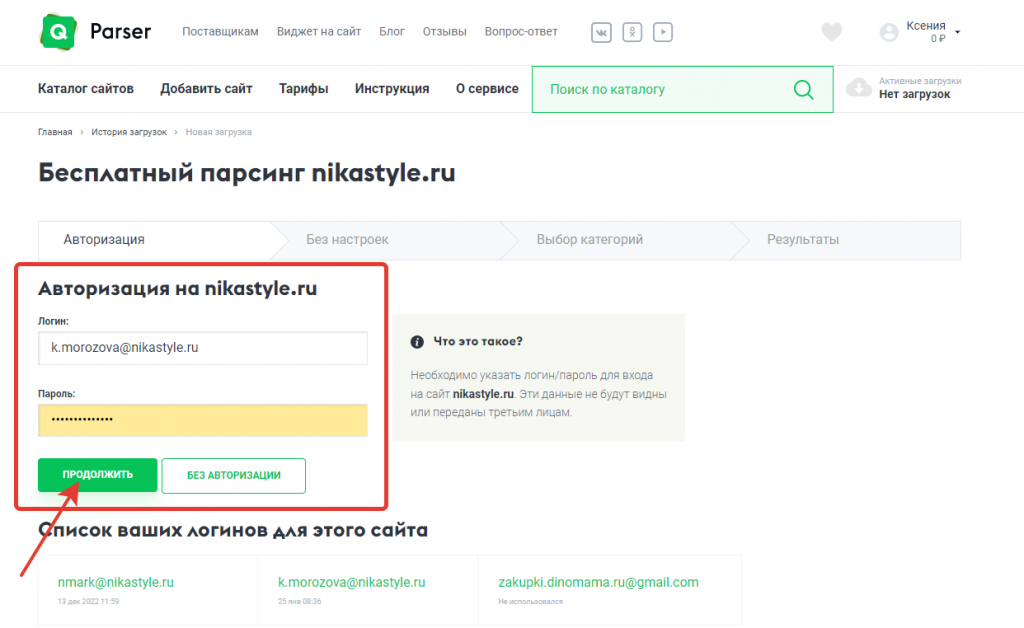Open the Поставщикам menu item
This screenshot has height=628, width=1024.
tap(220, 31)
